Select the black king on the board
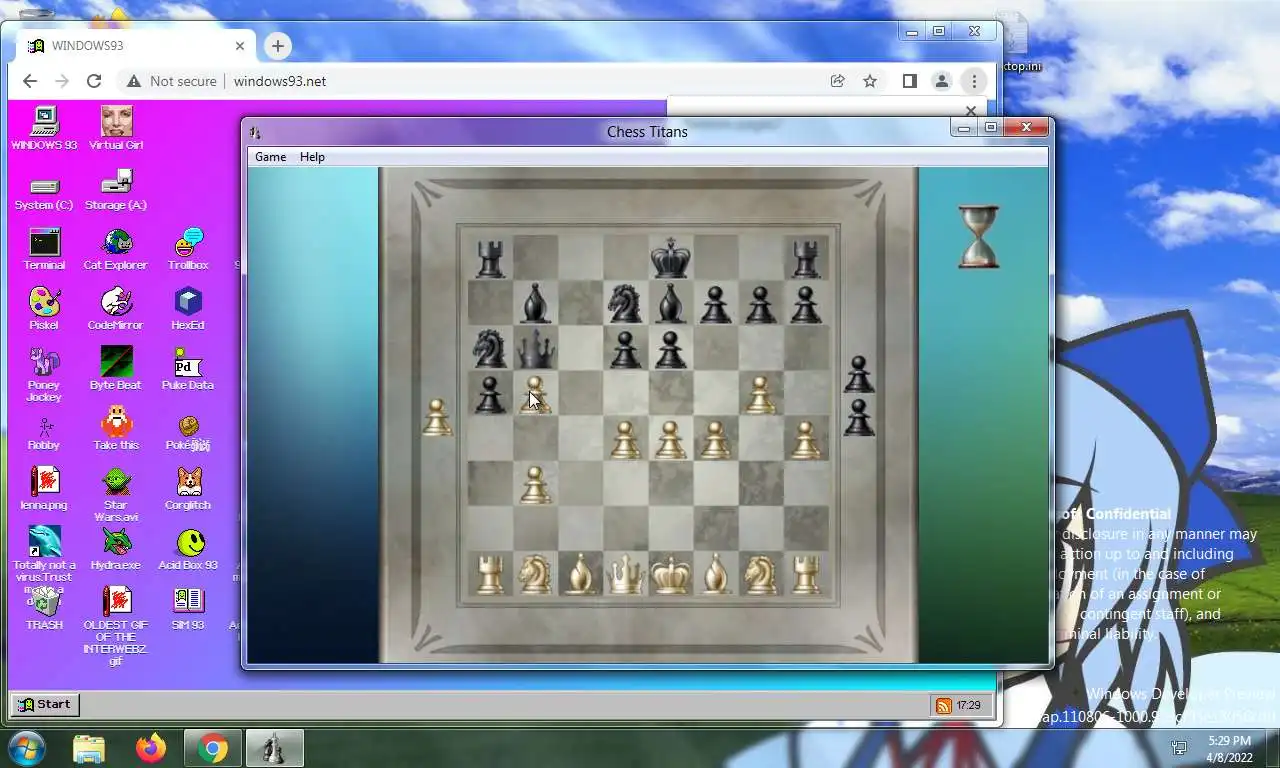Viewport: 1280px width, 768px height. 670,257
